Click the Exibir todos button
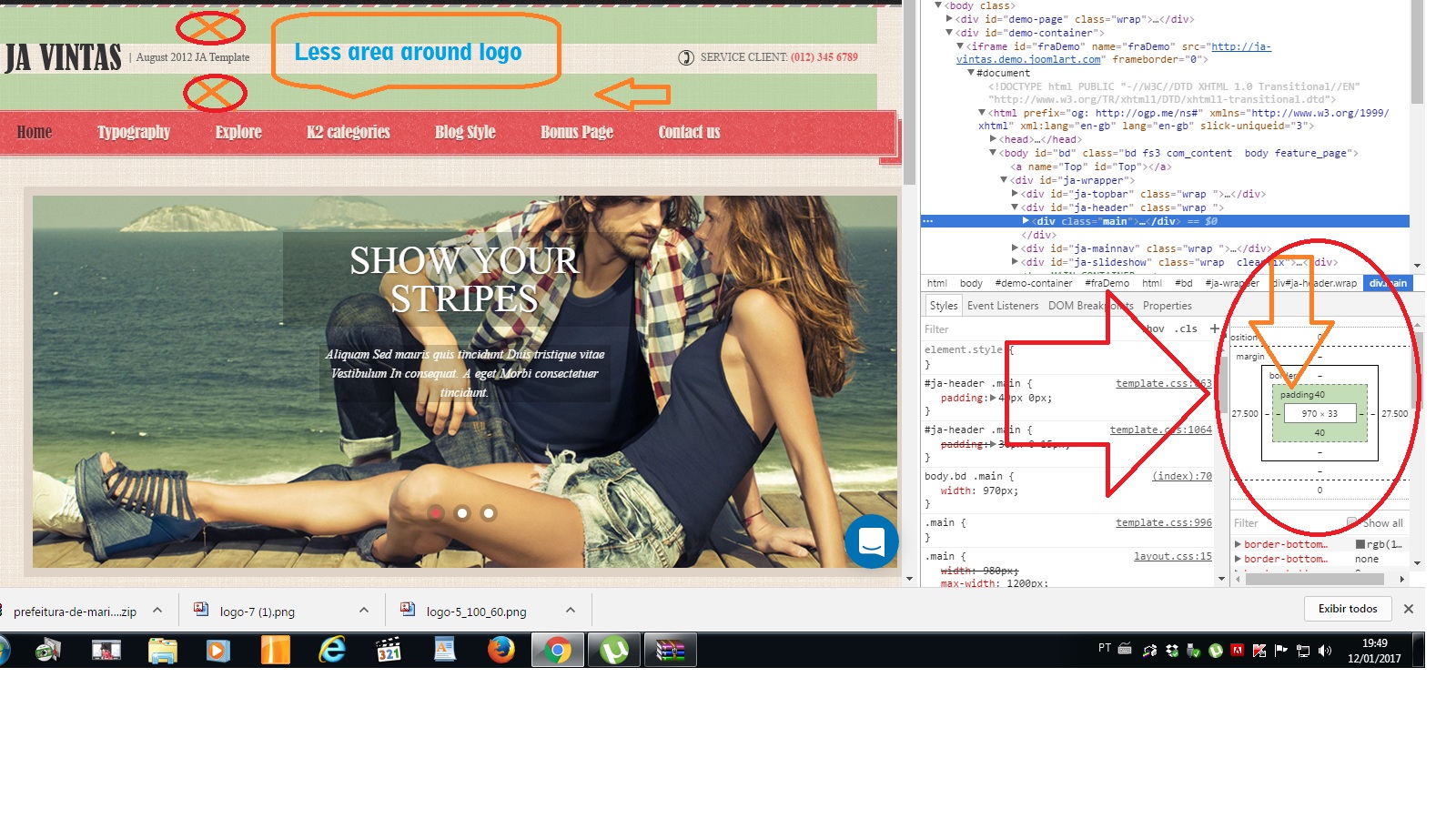 tap(1348, 609)
